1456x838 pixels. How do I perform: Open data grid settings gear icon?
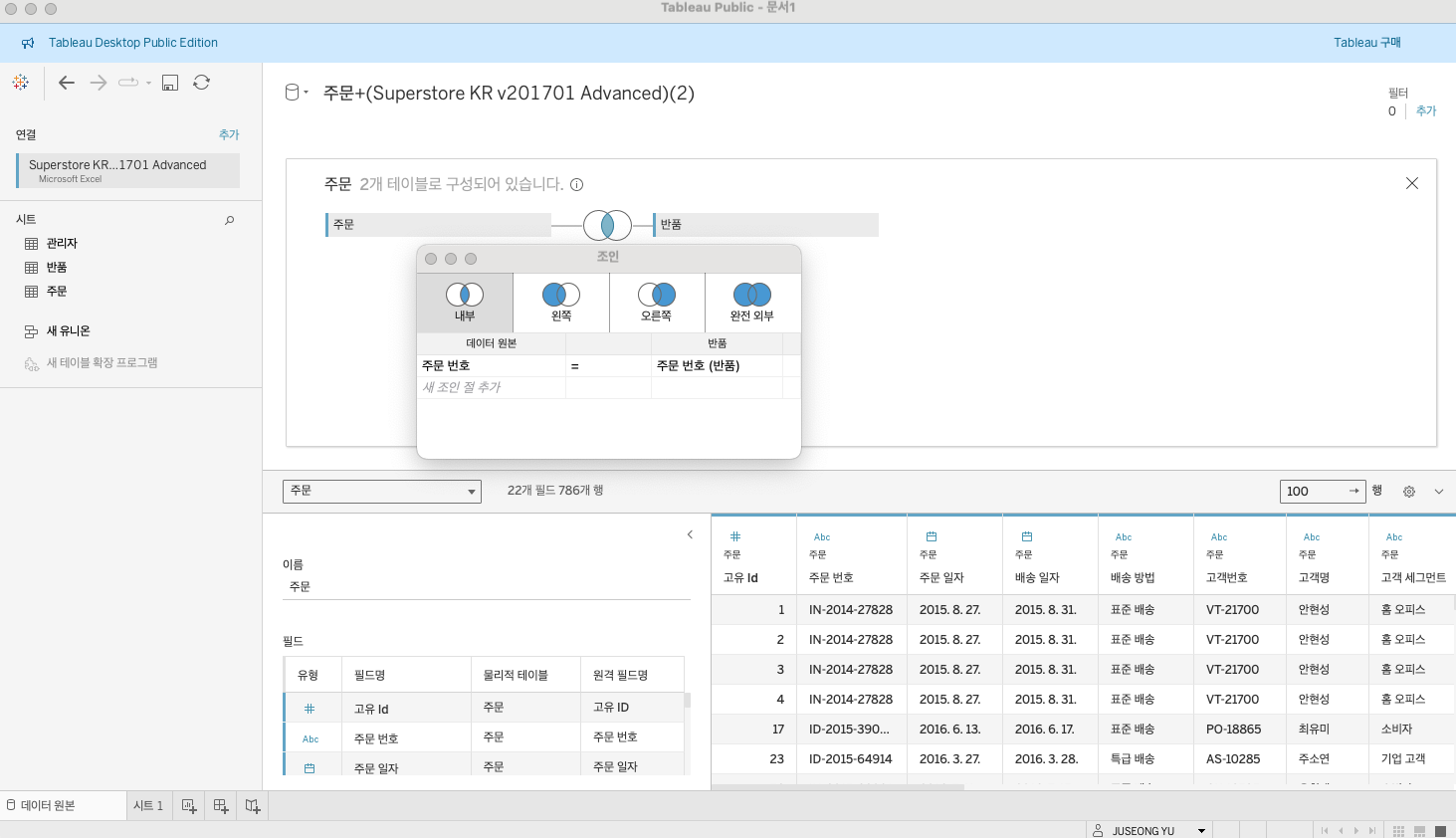coord(1409,492)
